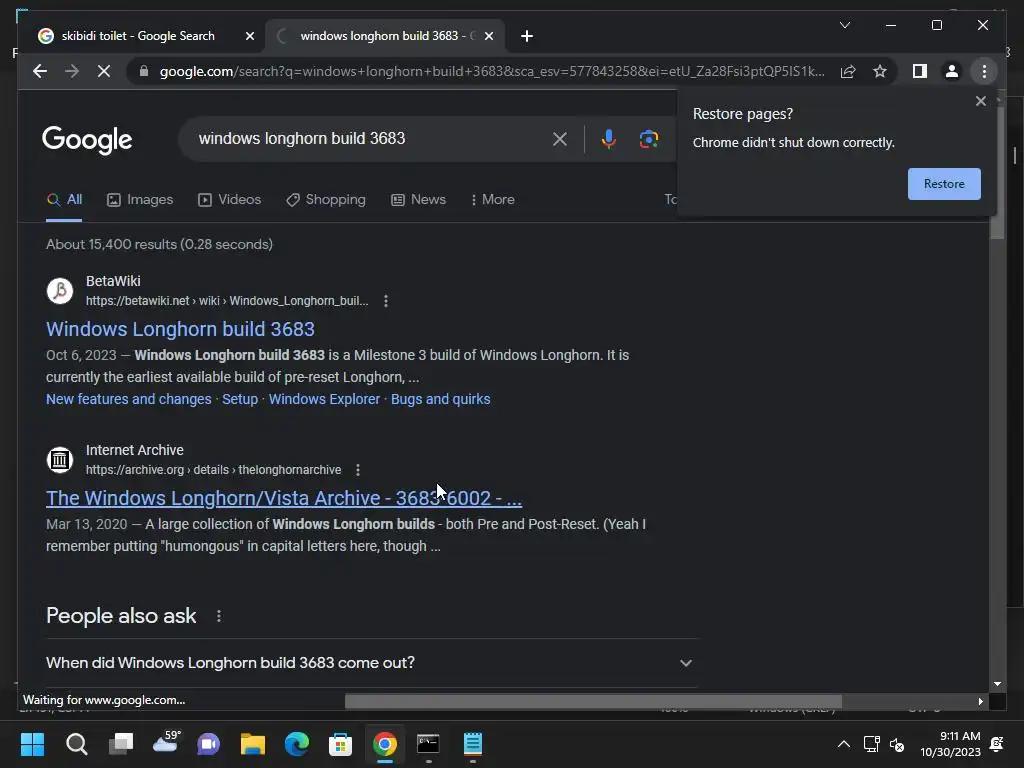Expand When did Windows Longhorn build 3683 come out
Viewport: 1024px width, 768px height.
tap(371, 663)
